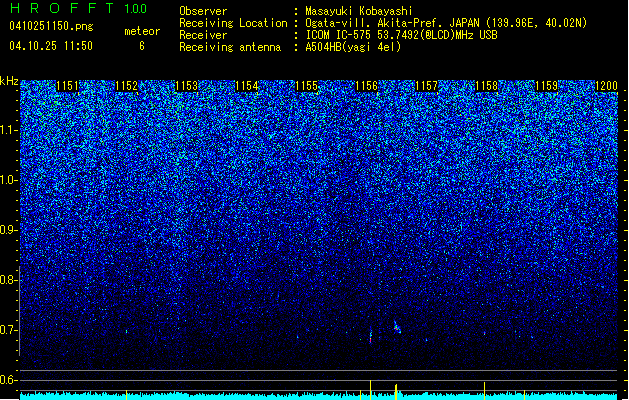Click the yellow power spike under 1158
Viewport: 629px width, 400px height.
(x=485, y=391)
